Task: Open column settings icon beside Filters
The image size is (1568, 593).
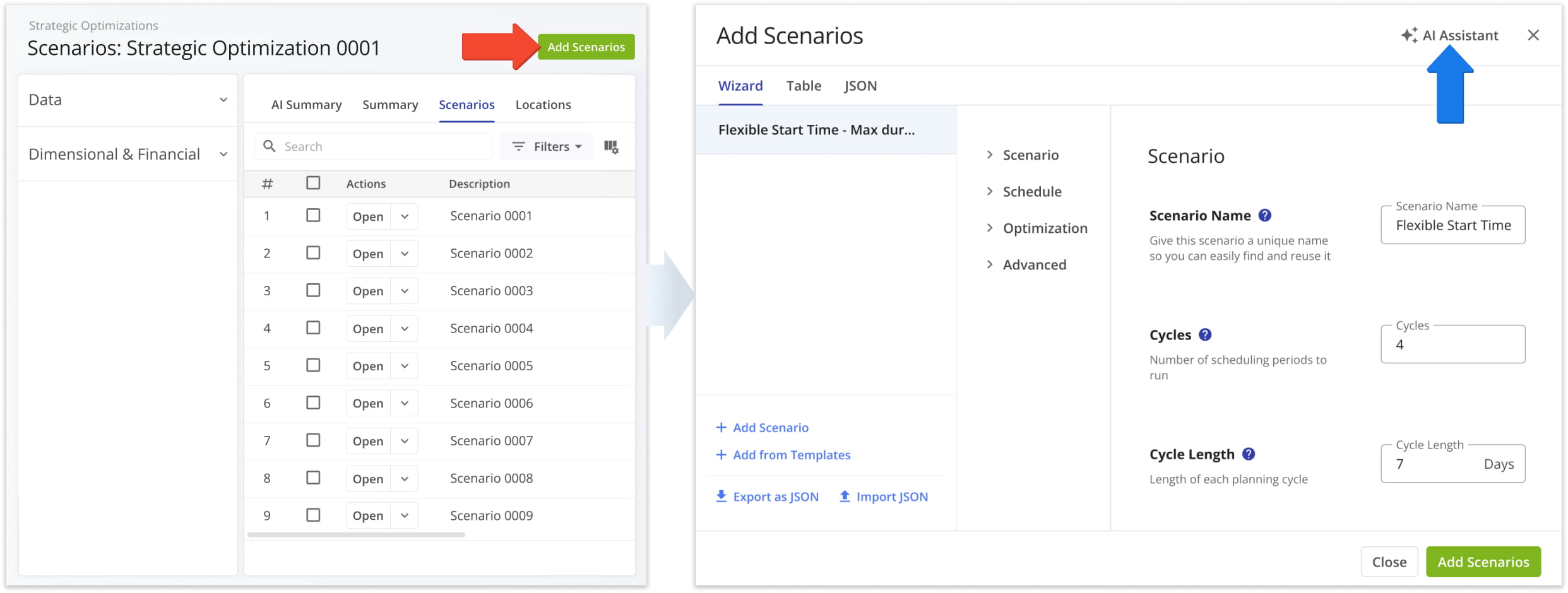Action: [x=611, y=147]
